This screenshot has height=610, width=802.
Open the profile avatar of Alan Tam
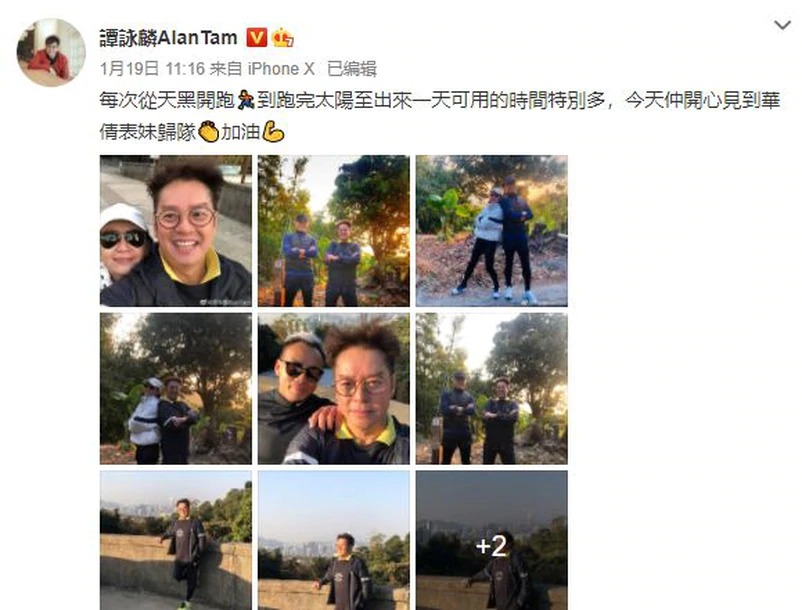[51, 53]
